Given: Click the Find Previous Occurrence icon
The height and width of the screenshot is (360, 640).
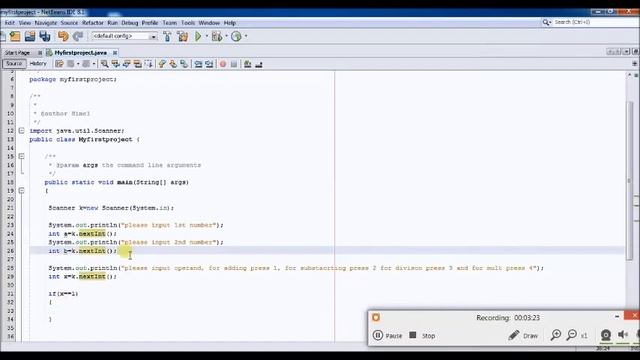Looking at the screenshot, I should [x=116, y=64].
